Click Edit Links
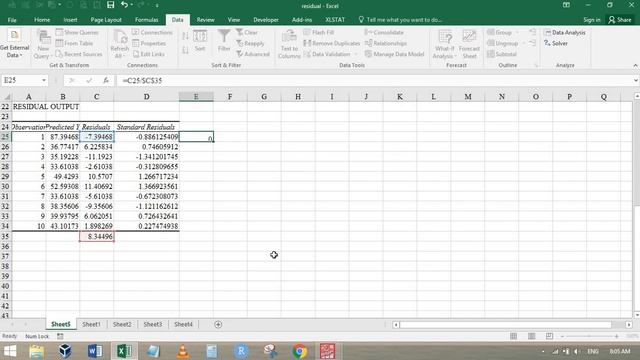Image resolution: width=640 pixels, height=360 pixels. [149, 54]
